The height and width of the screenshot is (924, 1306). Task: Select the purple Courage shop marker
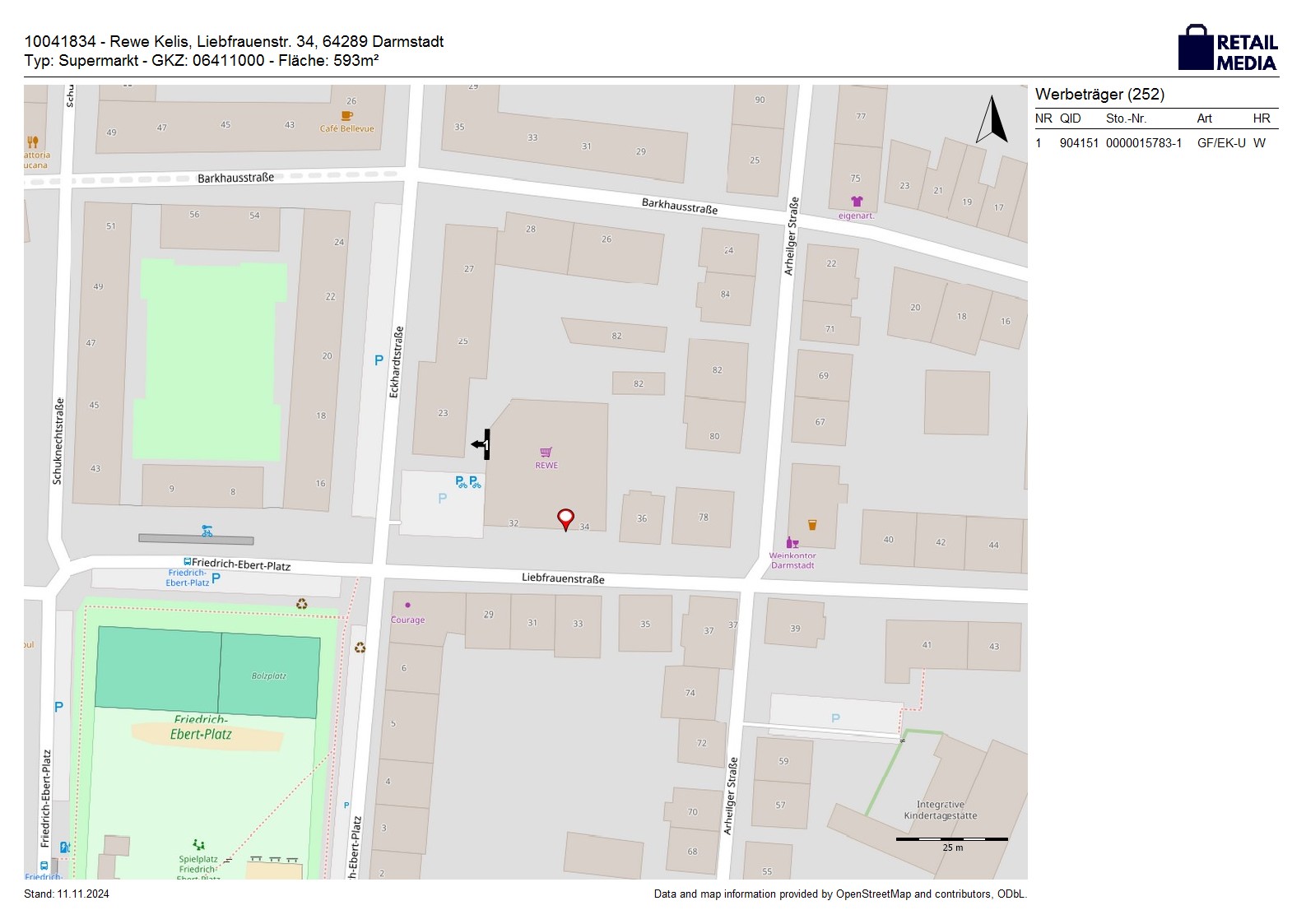pos(407,606)
